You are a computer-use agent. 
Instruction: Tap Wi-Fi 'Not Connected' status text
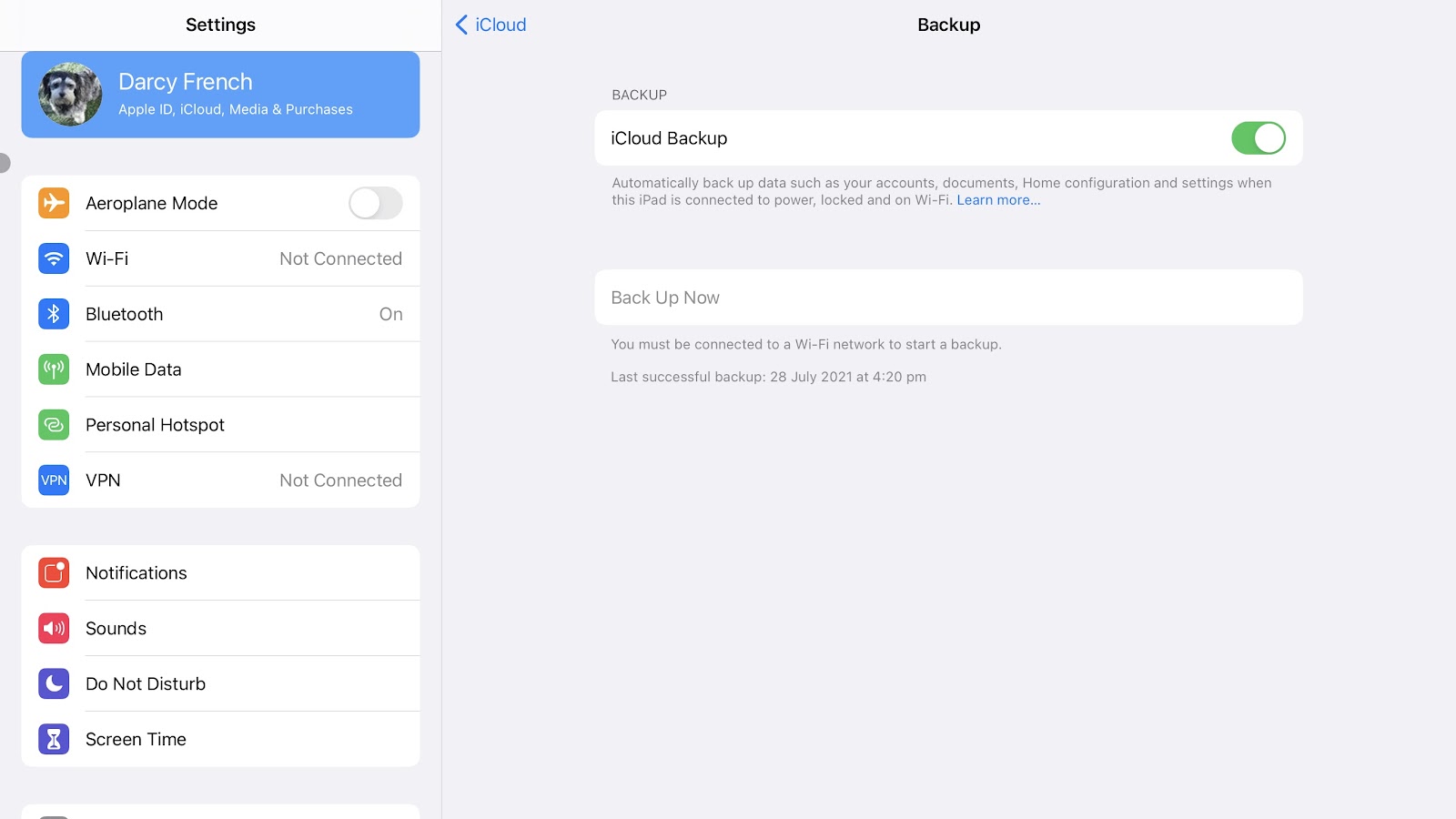coord(340,258)
